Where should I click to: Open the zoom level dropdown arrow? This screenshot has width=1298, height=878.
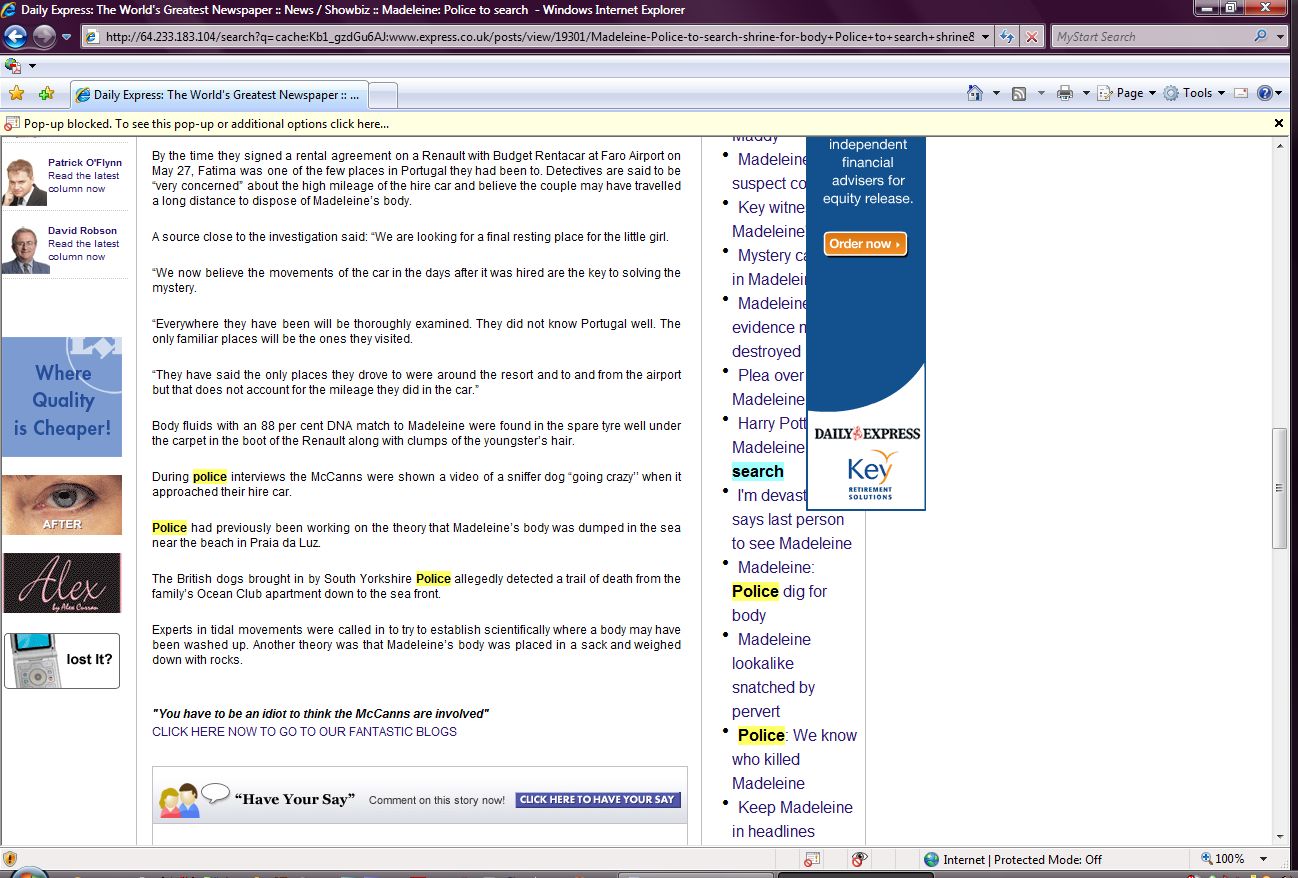pos(1264,859)
